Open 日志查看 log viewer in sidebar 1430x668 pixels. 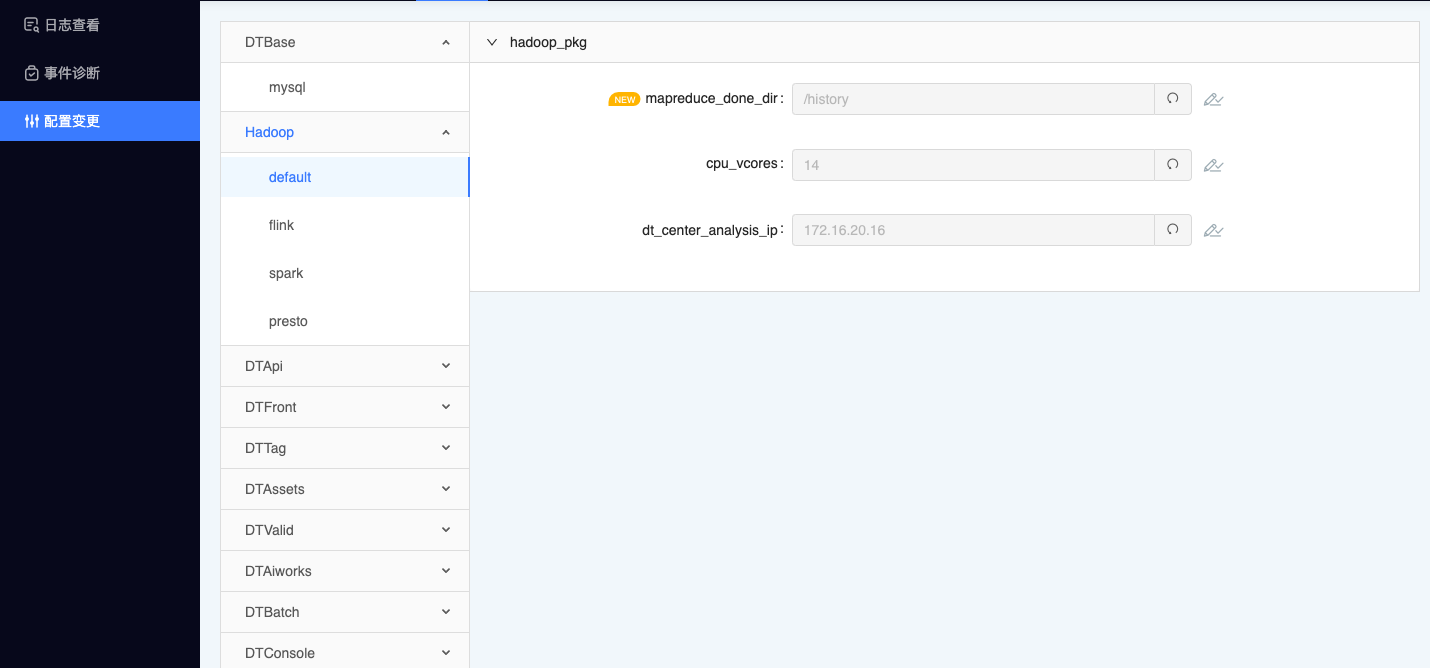point(70,25)
